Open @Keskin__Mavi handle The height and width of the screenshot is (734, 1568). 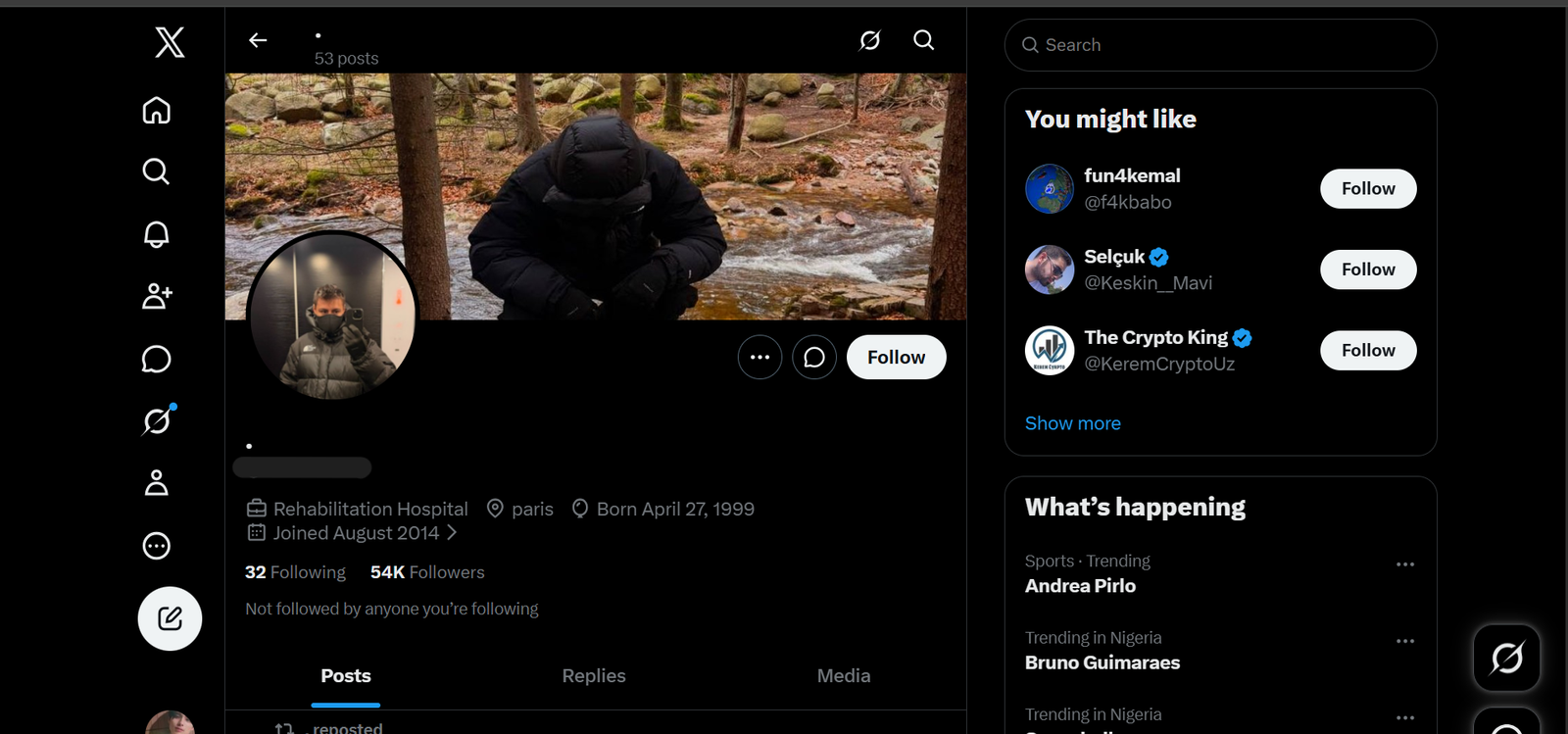point(1148,283)
